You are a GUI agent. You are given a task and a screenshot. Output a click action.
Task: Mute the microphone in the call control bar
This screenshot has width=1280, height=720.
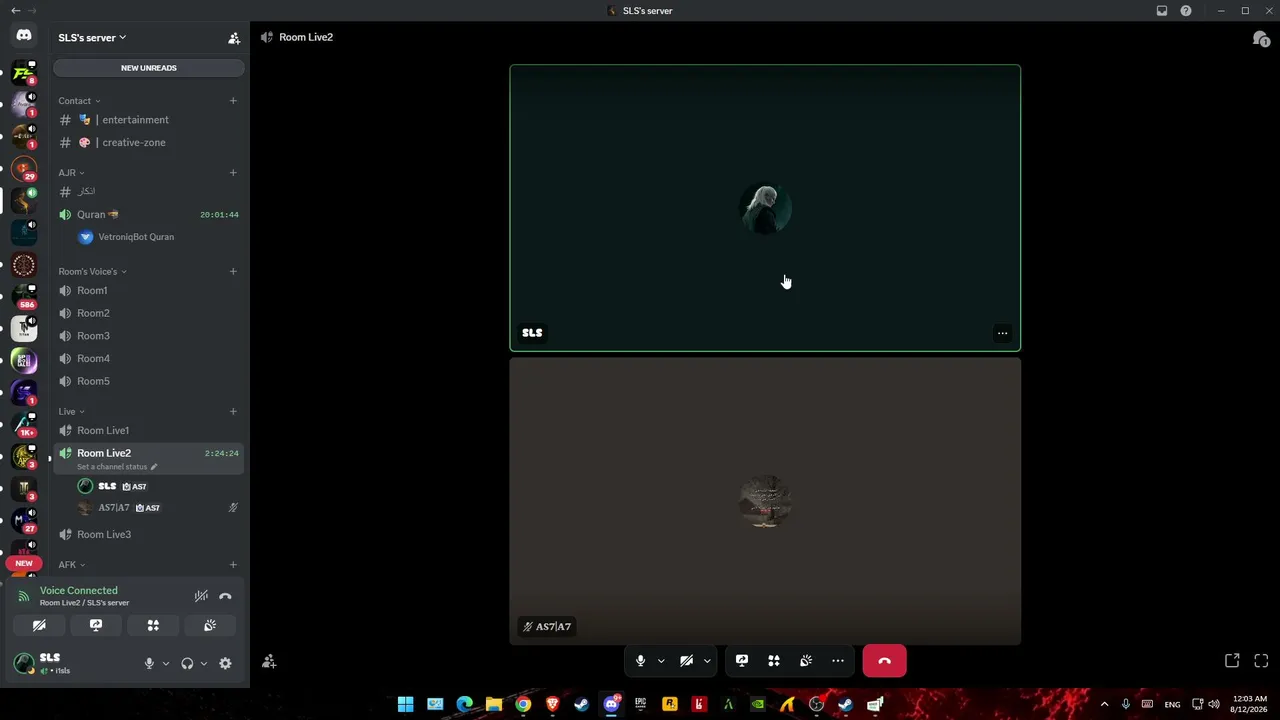[640, 661]
